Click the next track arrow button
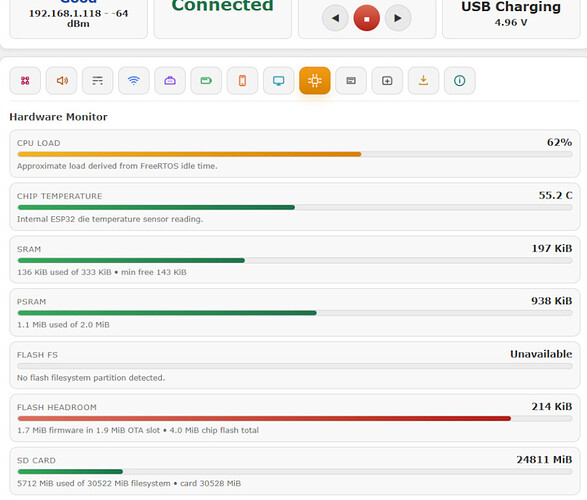The width and height of the screenshot is (587, 500). click(x=398, y=18)
